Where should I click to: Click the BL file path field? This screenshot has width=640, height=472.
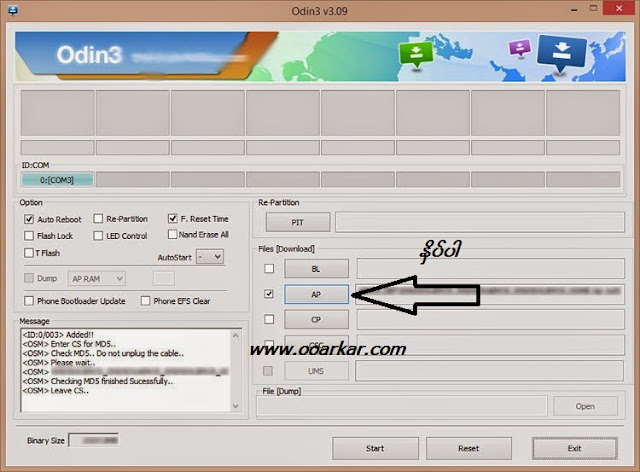491,269
